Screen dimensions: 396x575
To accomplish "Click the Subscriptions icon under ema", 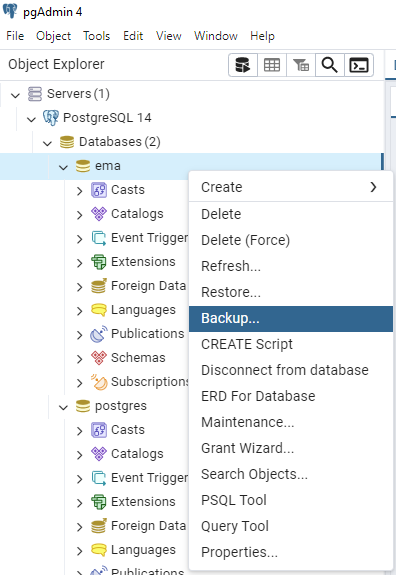I will pyautogui.click(x=99, y=382).
